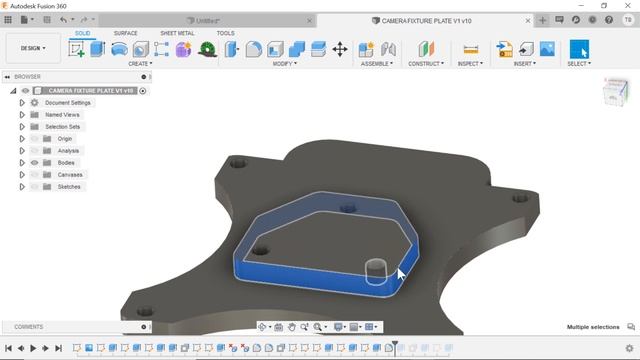Screen dimensions: 640x360
Task: Click the Measure ruler icon
Action: click(471, 49)
